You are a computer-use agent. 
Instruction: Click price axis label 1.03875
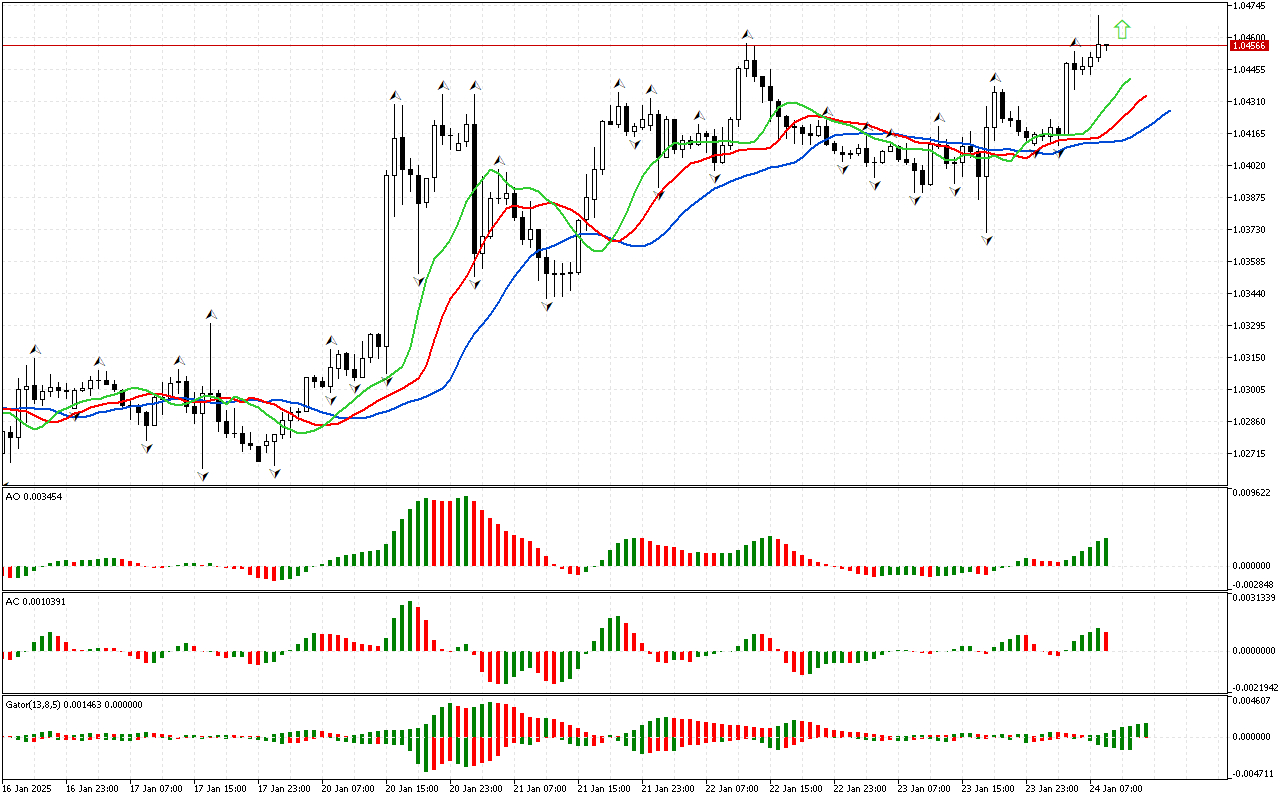[x=1250, y=198]
